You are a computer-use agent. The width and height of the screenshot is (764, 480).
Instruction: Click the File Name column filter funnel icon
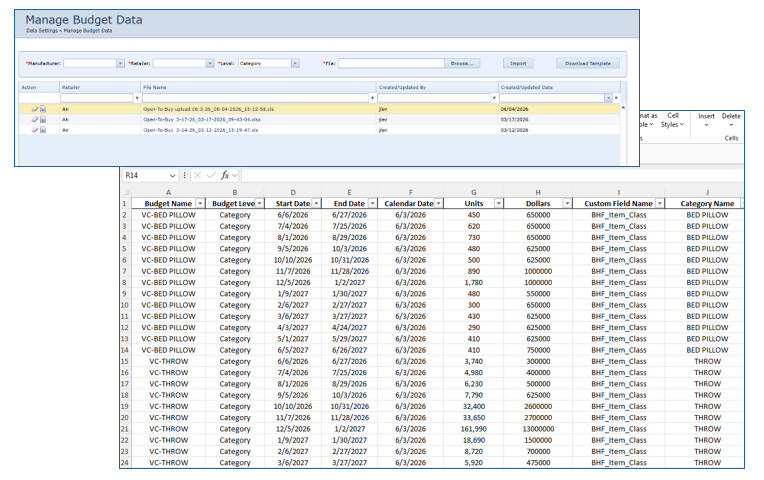click(x=372, y=98)
